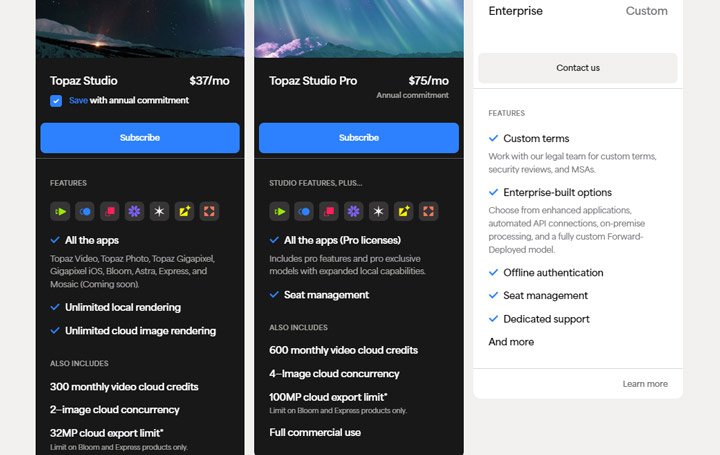The image size is (720, 455).
Task: Click the purple flower Bloom icon in the Topaz Studio Pro card
Action: pyautogui.click(x=354, y=212)
